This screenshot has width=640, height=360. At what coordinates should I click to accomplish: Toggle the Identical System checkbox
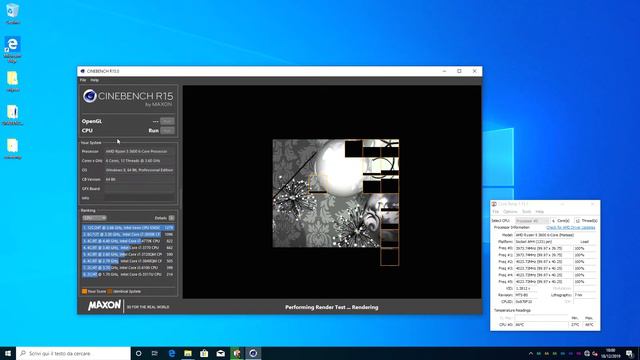[x=110, y=291]
